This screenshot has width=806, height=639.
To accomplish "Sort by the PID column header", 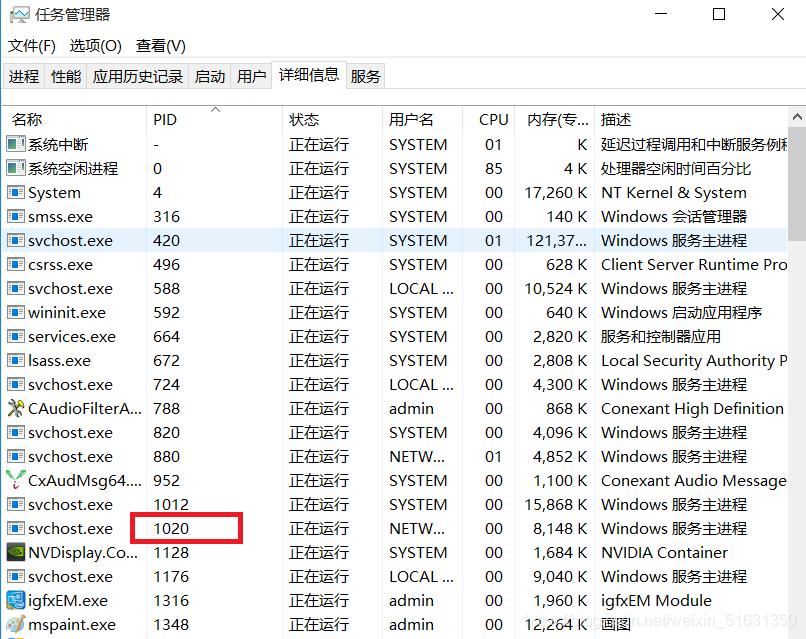I will [214, 119].
